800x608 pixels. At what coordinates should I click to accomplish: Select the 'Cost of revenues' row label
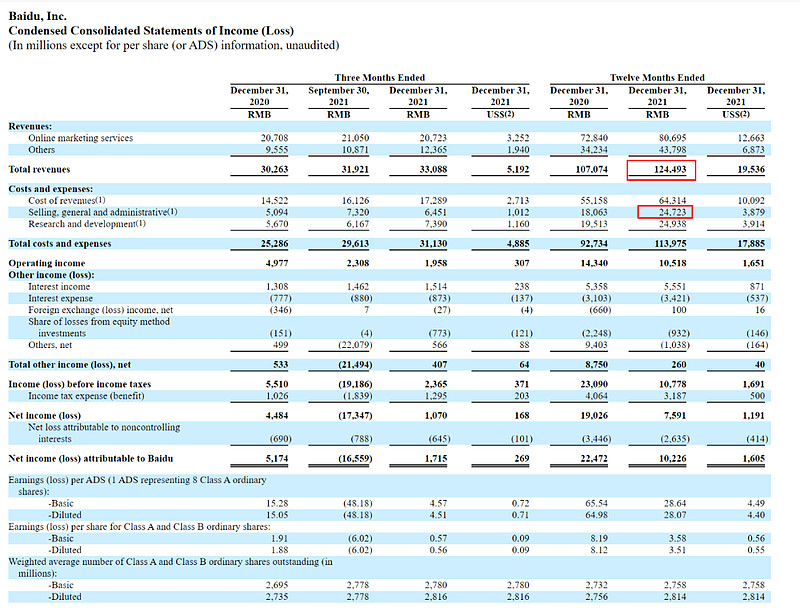67,200
